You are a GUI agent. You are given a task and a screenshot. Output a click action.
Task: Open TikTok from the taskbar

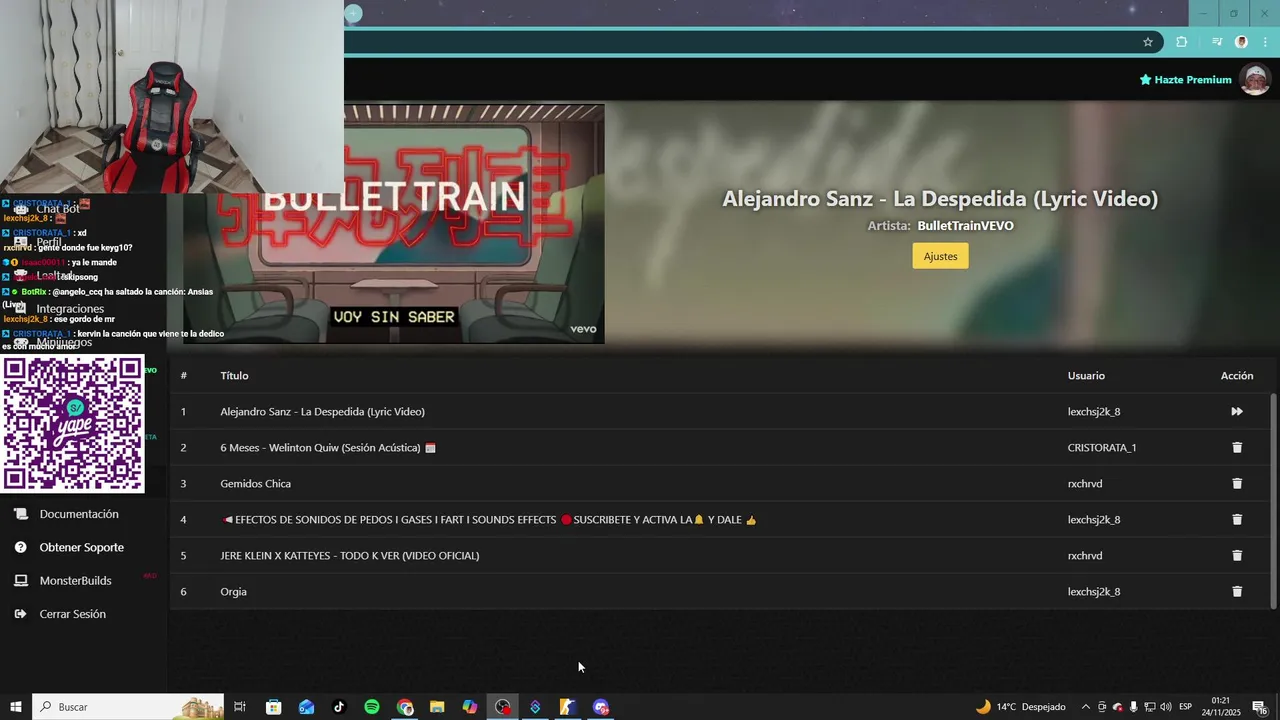tap(339, 707)
